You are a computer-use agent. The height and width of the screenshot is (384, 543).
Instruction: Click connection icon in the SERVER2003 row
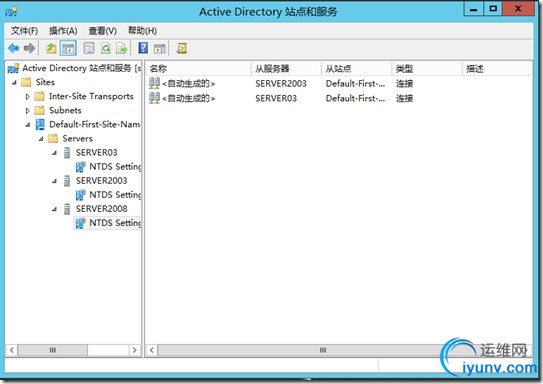154,83
